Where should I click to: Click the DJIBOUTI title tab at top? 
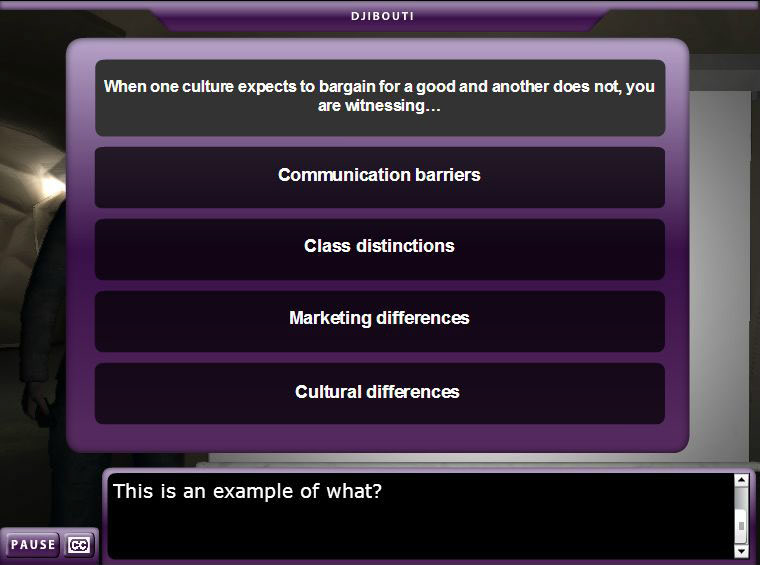pos(382,16)
